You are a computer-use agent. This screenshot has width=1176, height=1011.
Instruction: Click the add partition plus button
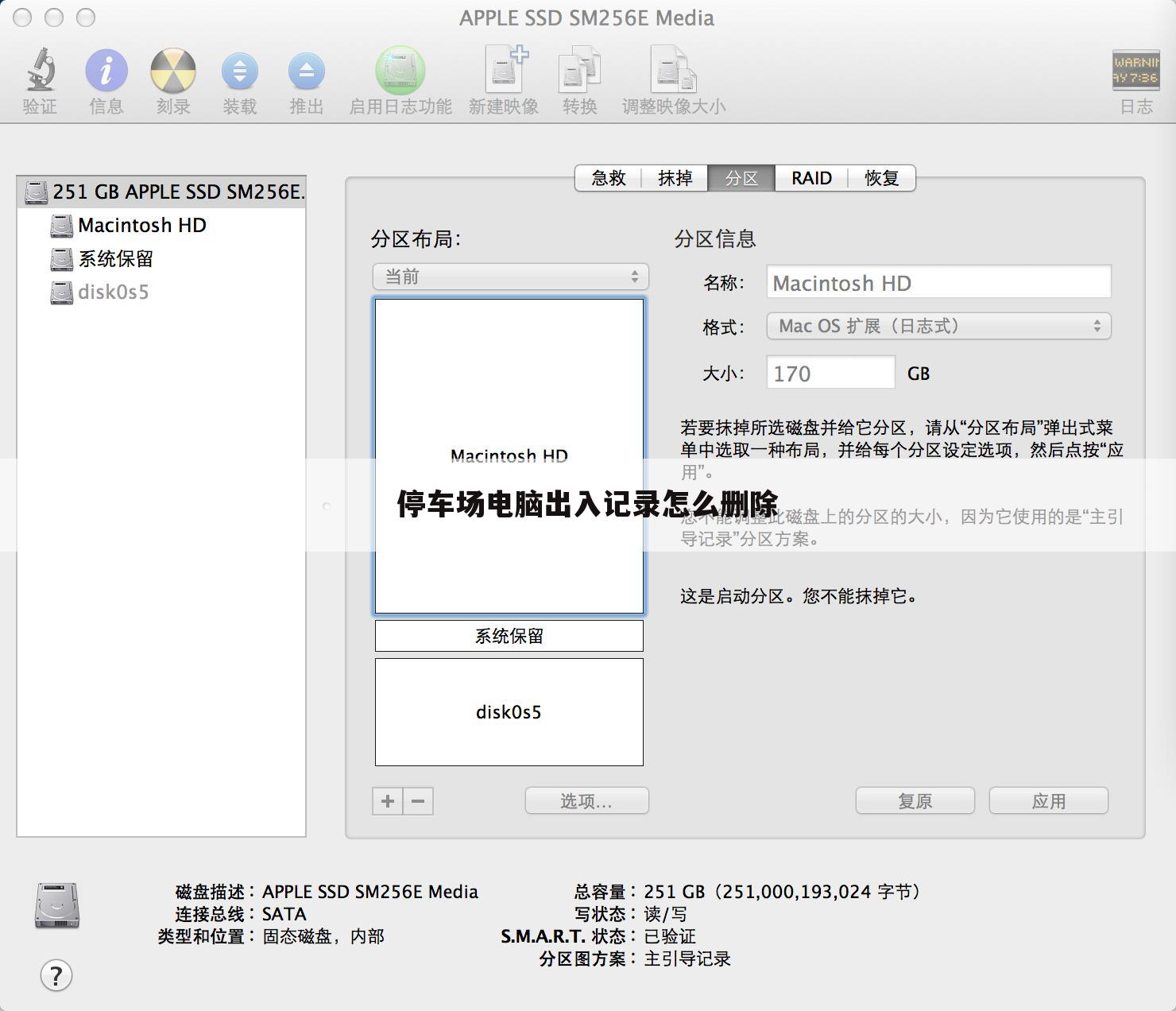coord(388,801)
